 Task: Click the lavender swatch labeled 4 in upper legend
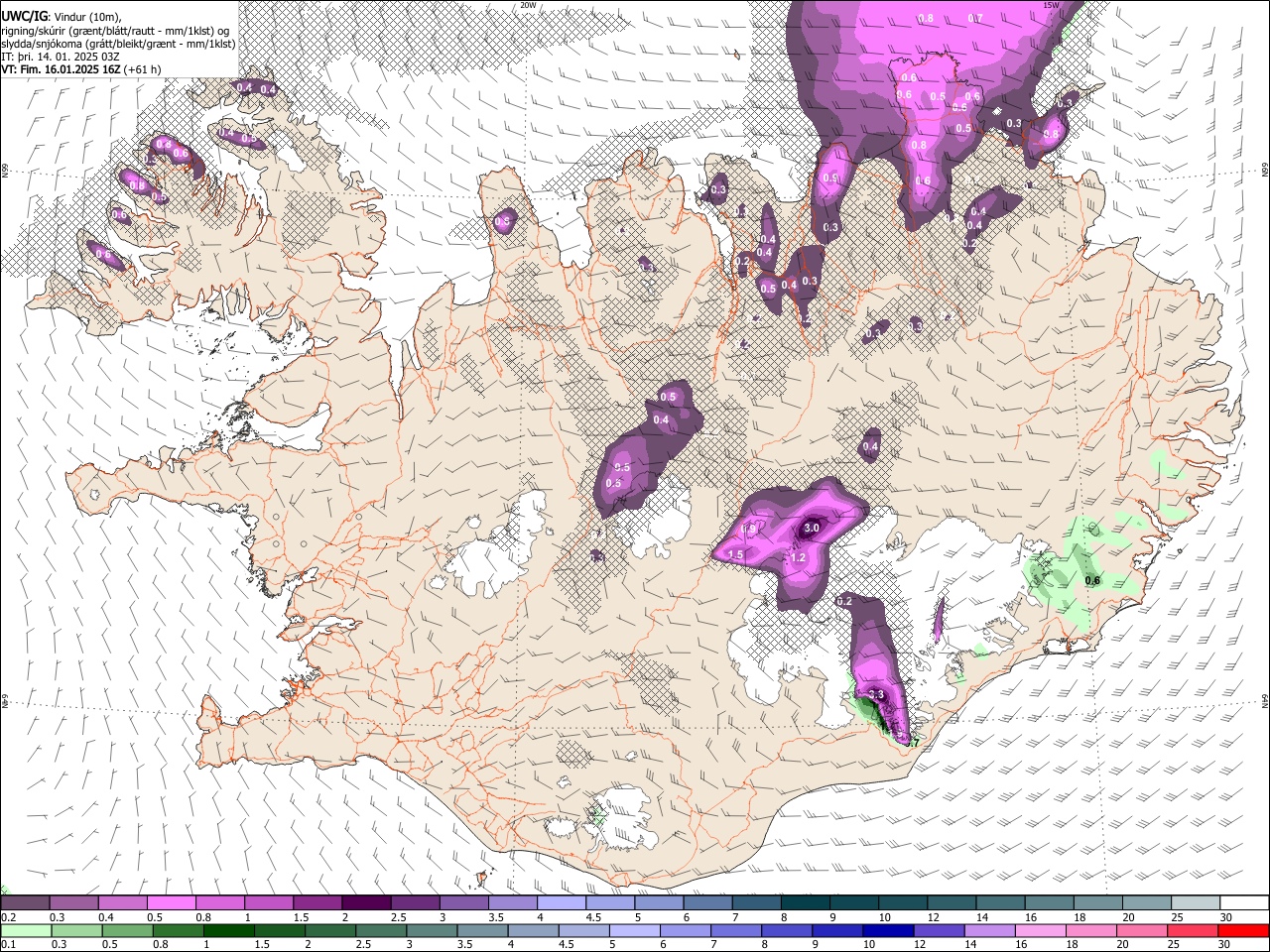tap(561, 903)
